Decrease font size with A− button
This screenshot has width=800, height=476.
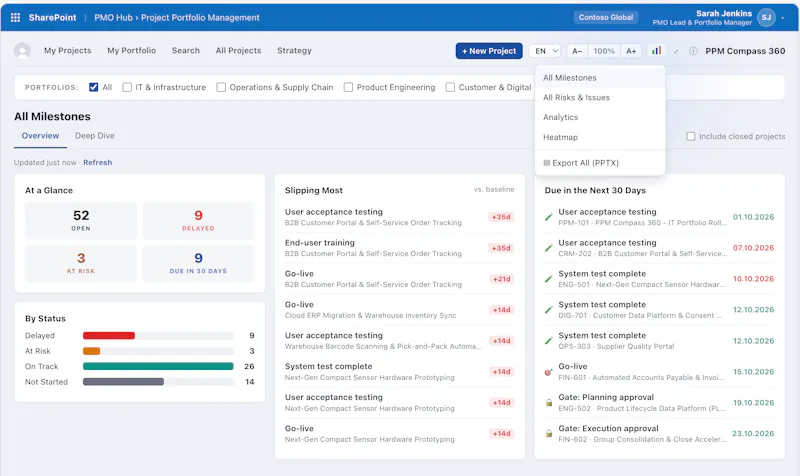coord(577,51)
